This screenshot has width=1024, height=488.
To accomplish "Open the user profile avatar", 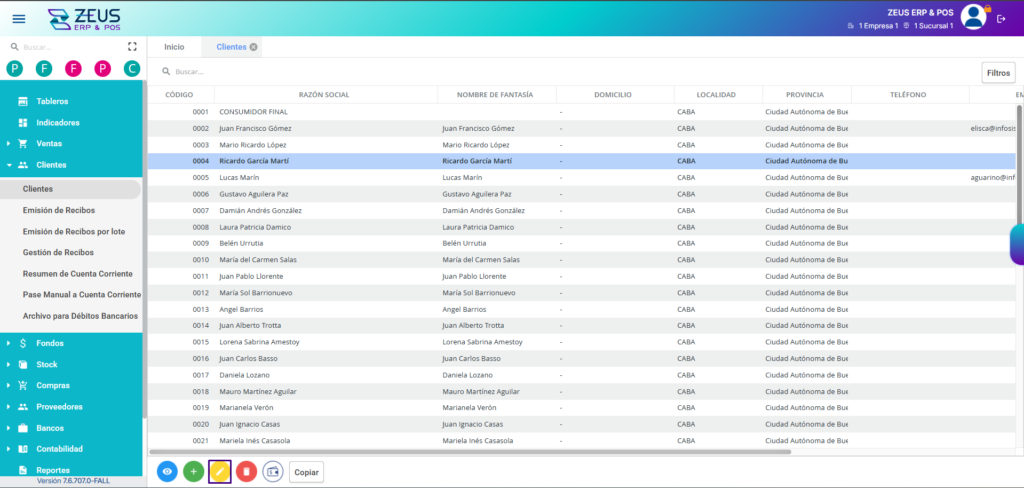I will [x=973, y=16].
